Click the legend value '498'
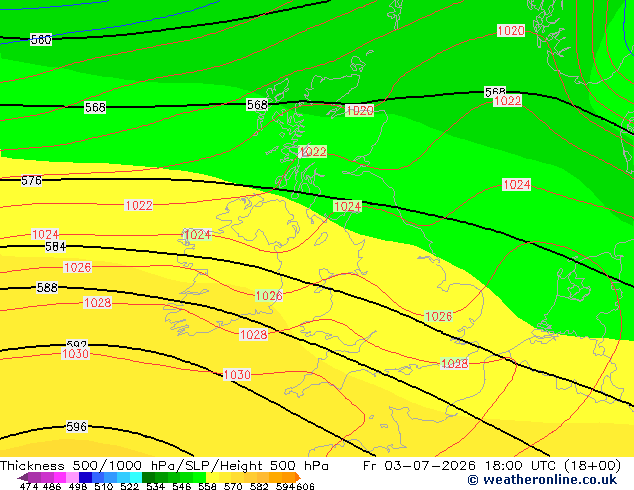 click(x=78, y=486)
